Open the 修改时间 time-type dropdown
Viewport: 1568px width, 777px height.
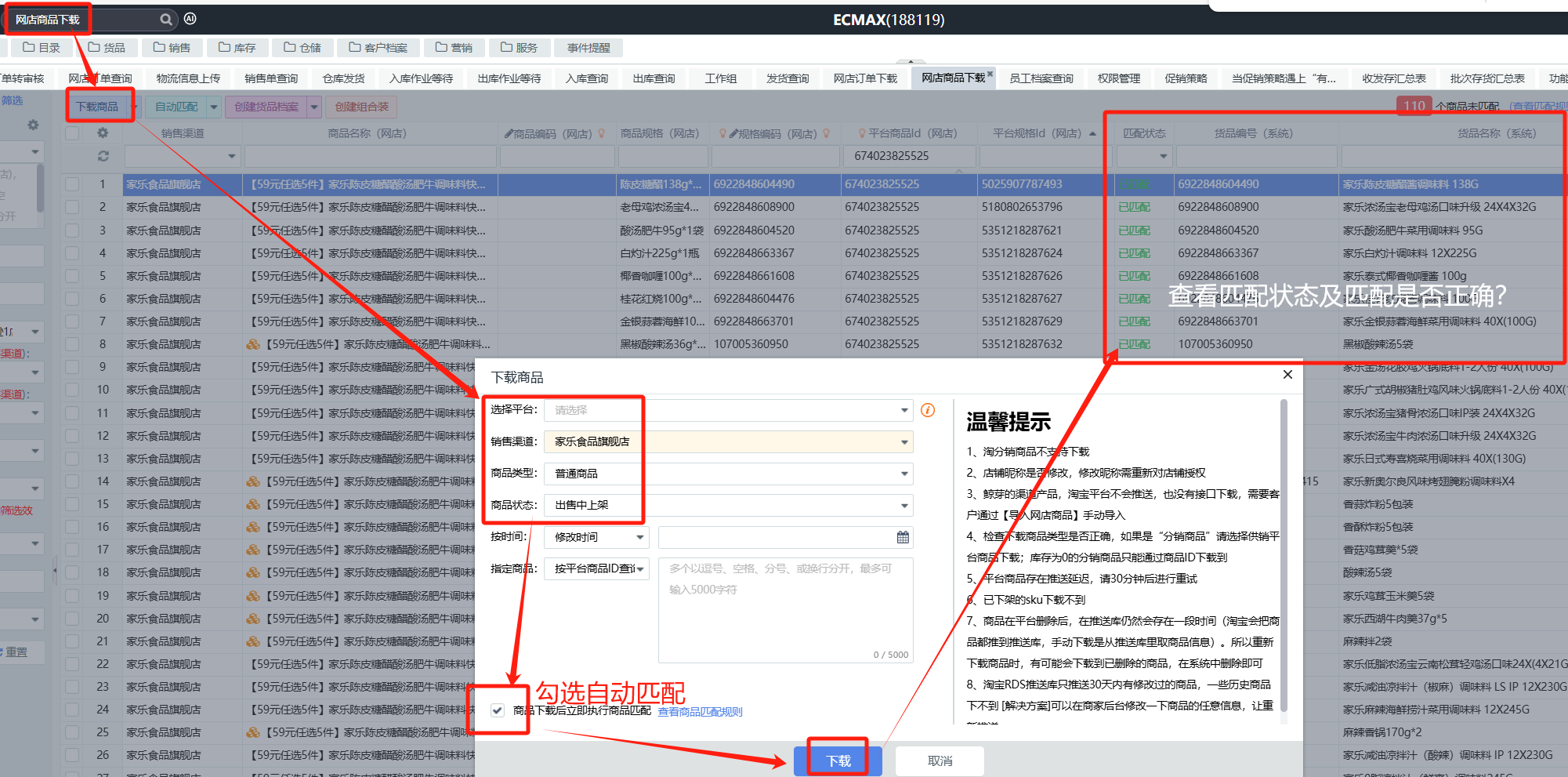597,537
